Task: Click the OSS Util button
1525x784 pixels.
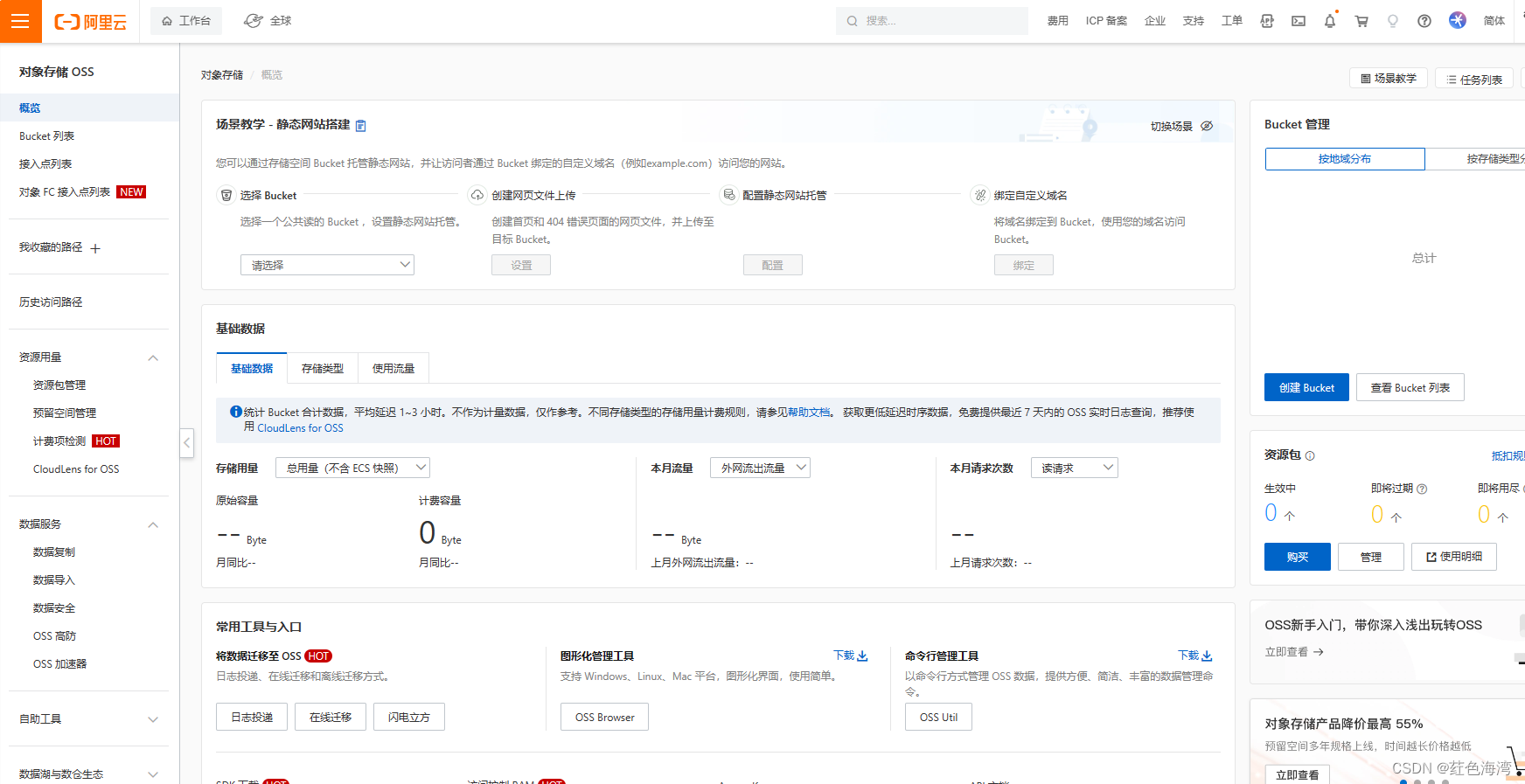Action: pos(938,717)
